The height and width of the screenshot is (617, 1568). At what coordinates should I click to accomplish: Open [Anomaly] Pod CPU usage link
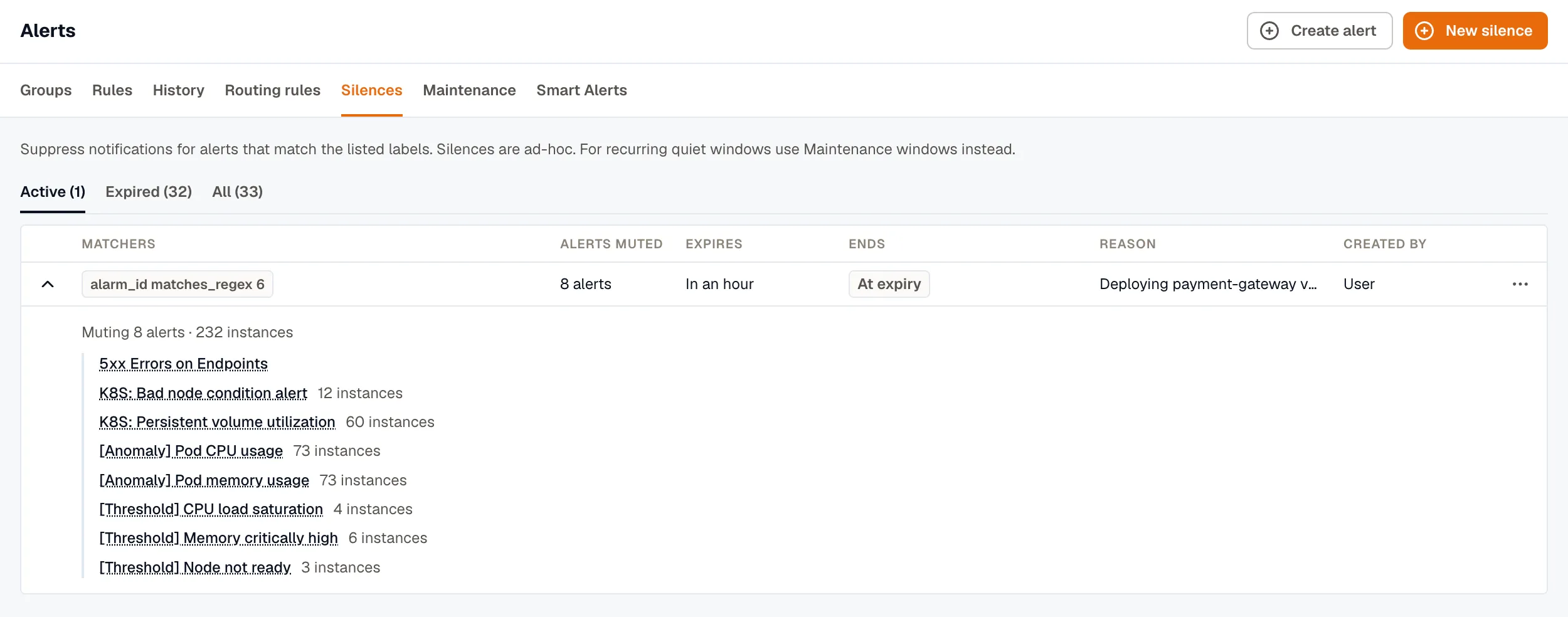pyautogui.click(x=191, y=451)
